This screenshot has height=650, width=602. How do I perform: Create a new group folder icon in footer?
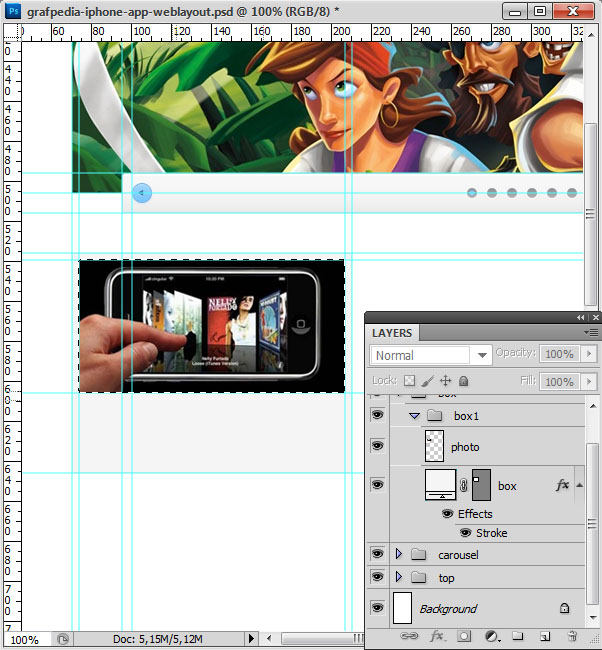coord(517,636)
